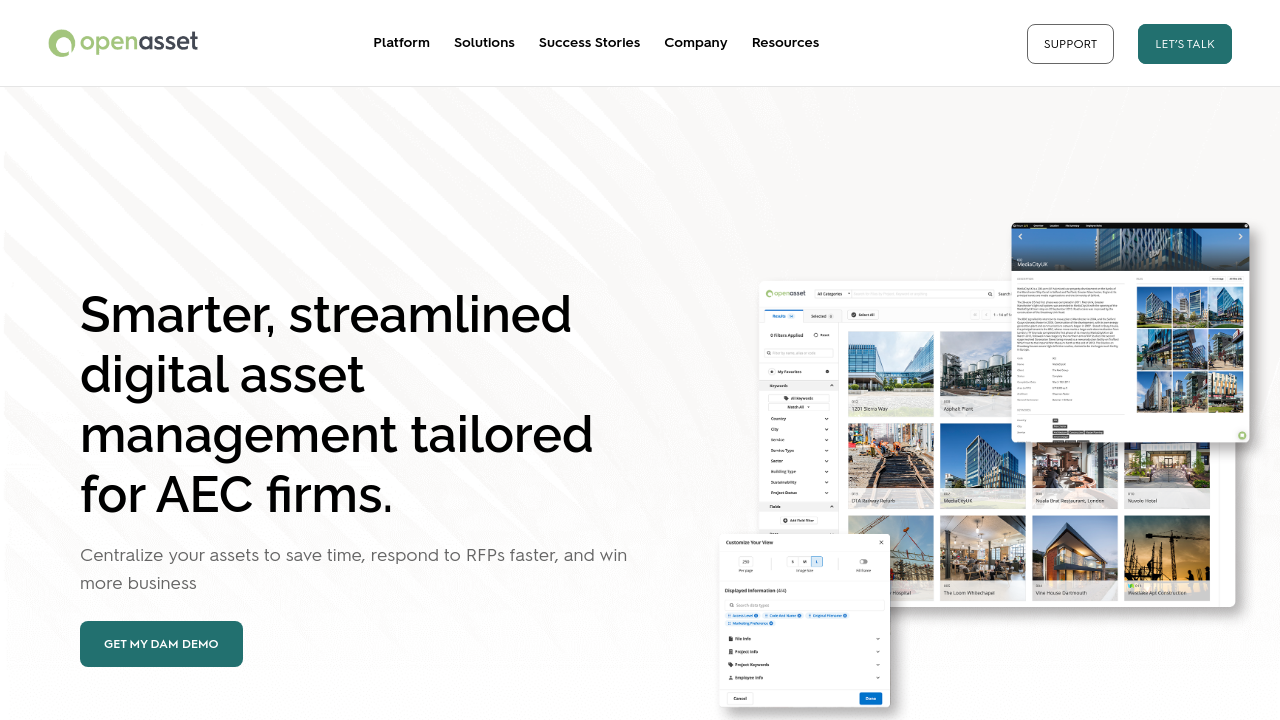Open the DTA Railway Rebuild thumbnail
The height and width of the screenshot is (720, 1280).
tap(891, 466)
